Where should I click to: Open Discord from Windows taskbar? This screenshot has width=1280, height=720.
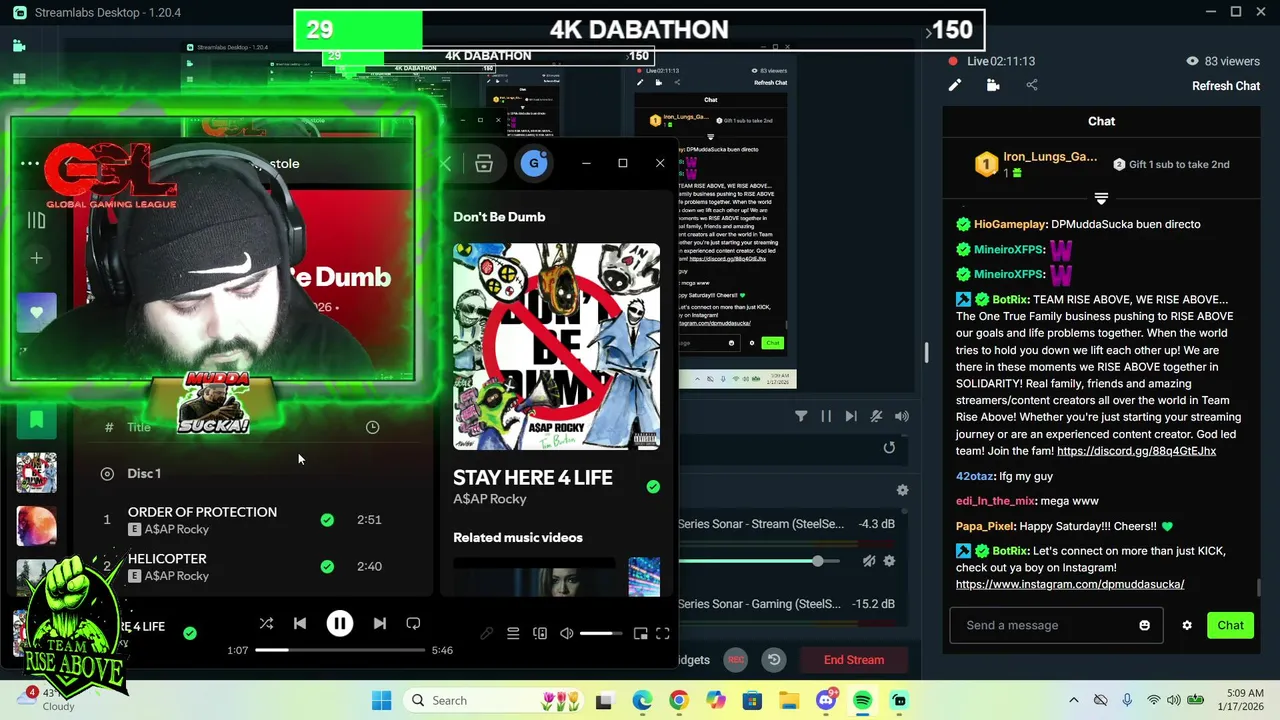click(826, 701)
